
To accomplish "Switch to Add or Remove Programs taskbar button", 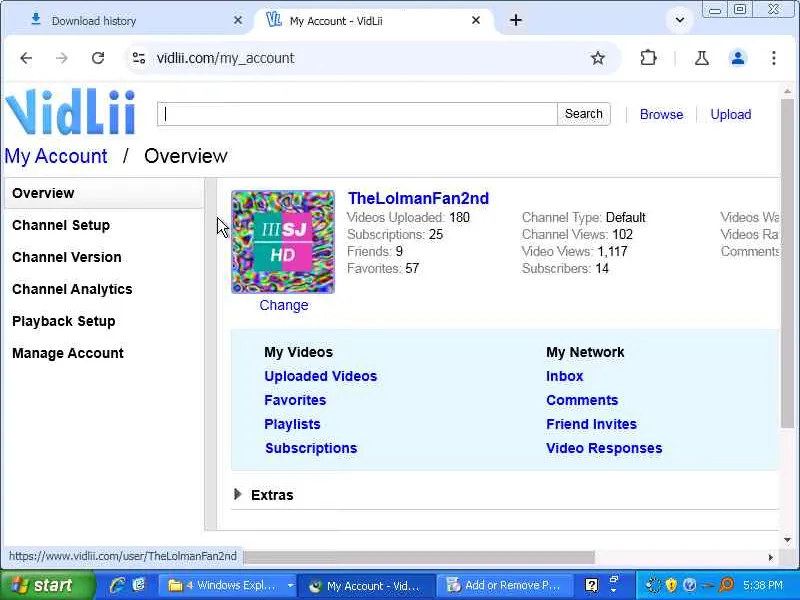I will tap(504, 585).
